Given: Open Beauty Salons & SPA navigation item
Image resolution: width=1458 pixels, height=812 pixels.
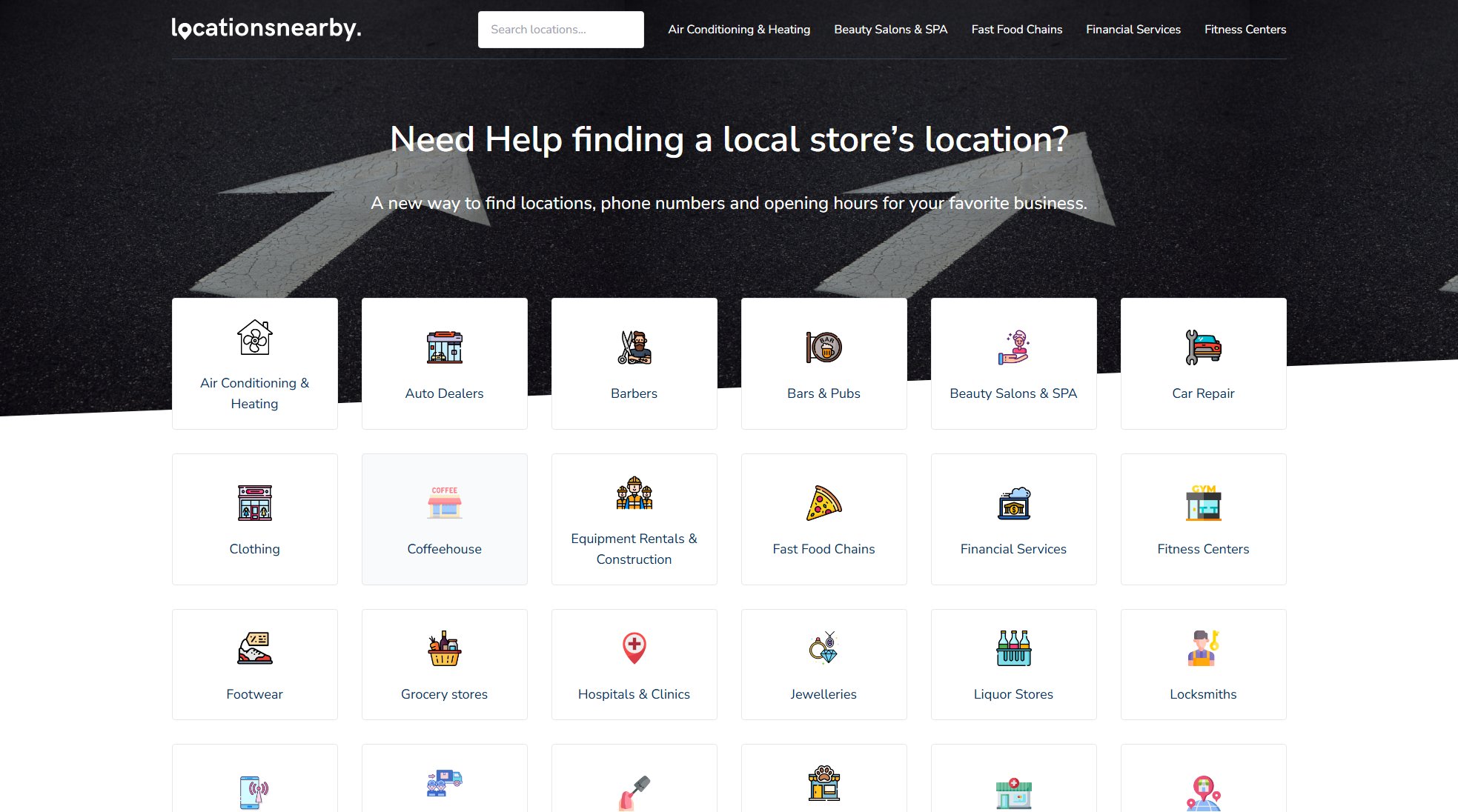Looking at the screenshot, I should (x=890, y=30).
